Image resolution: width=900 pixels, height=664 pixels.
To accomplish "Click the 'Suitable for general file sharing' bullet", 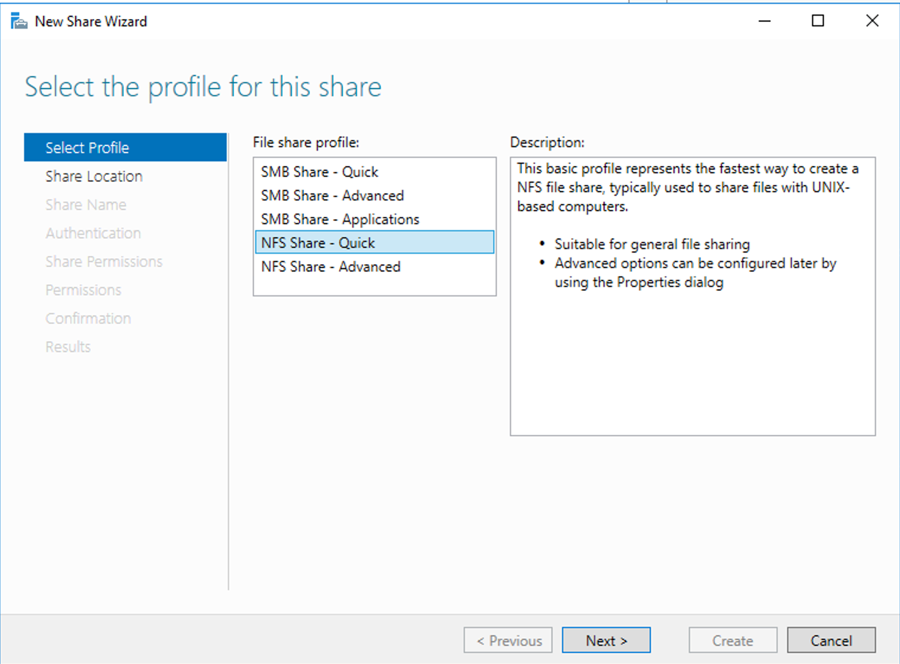I will [x=652, y=244].
